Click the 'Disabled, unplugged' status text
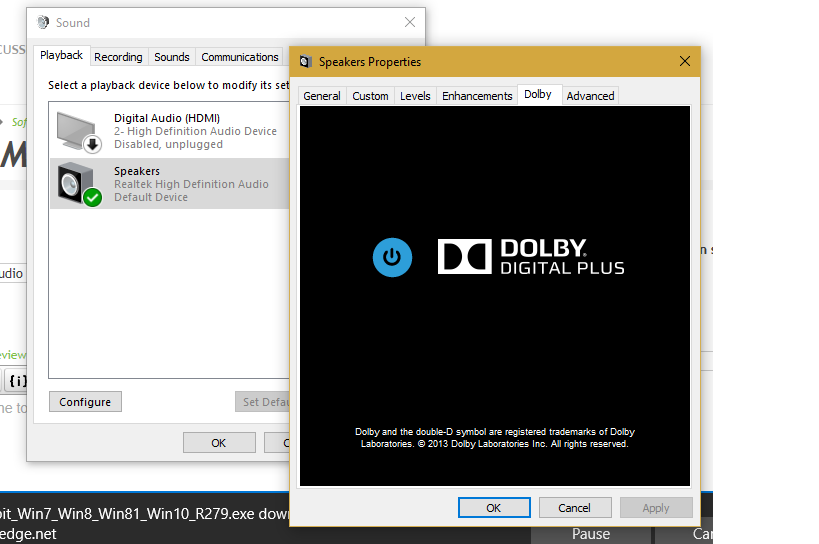The height and width of the screenshot is (544, 819). click(168, 144)
